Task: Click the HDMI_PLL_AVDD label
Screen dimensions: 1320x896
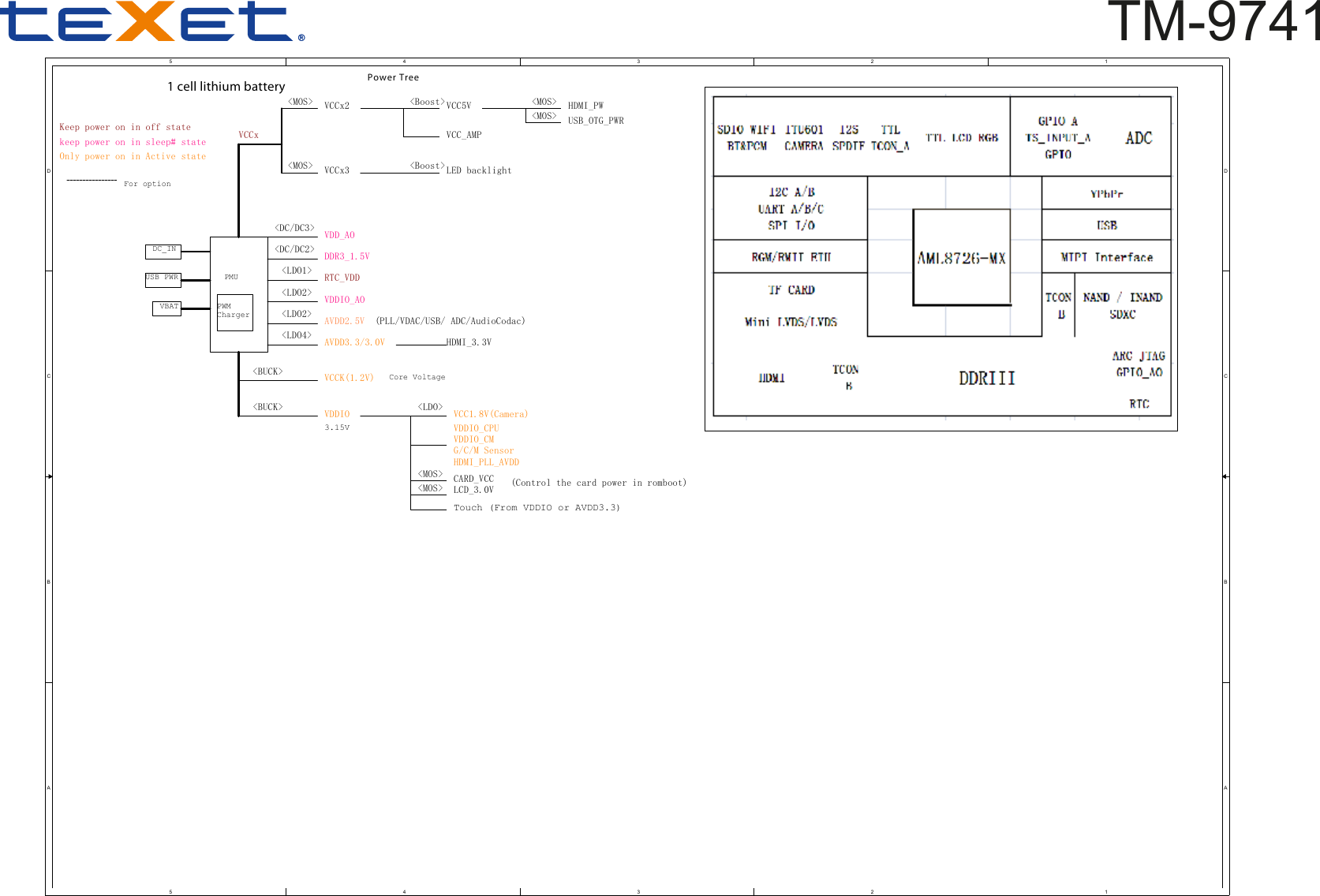Action: tap(486, 462)
